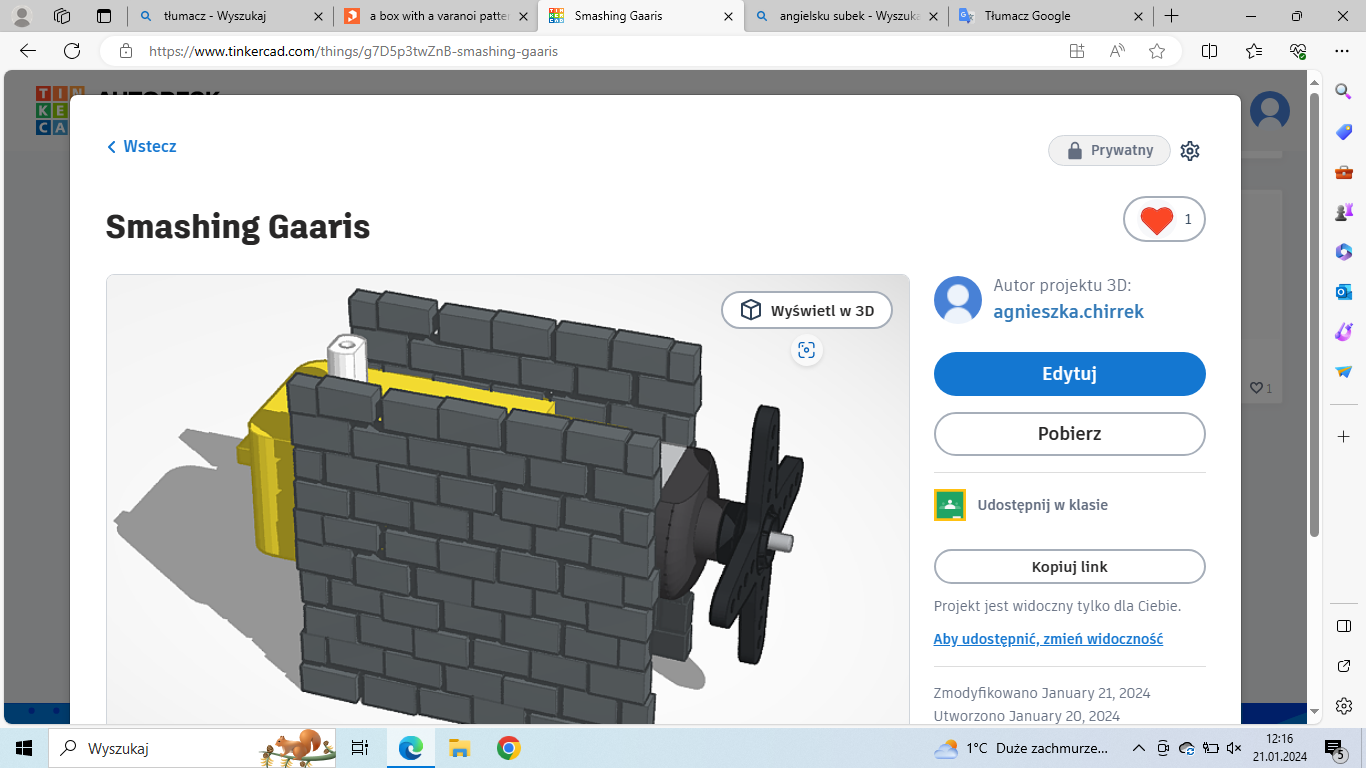Click the Pobierz download button
Screen dimensions: 1366x768
pyautogui.click(x=1069, y=434)
